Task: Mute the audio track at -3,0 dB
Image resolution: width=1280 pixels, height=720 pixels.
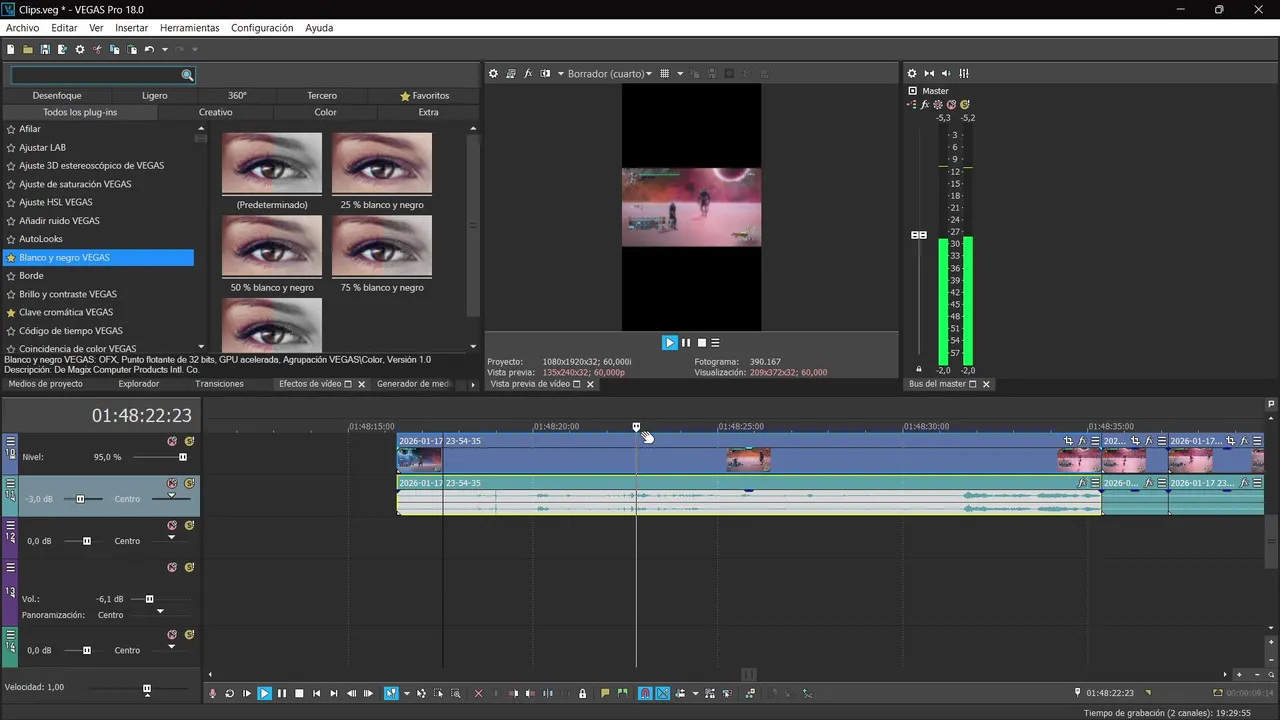Action: [172, 483]
